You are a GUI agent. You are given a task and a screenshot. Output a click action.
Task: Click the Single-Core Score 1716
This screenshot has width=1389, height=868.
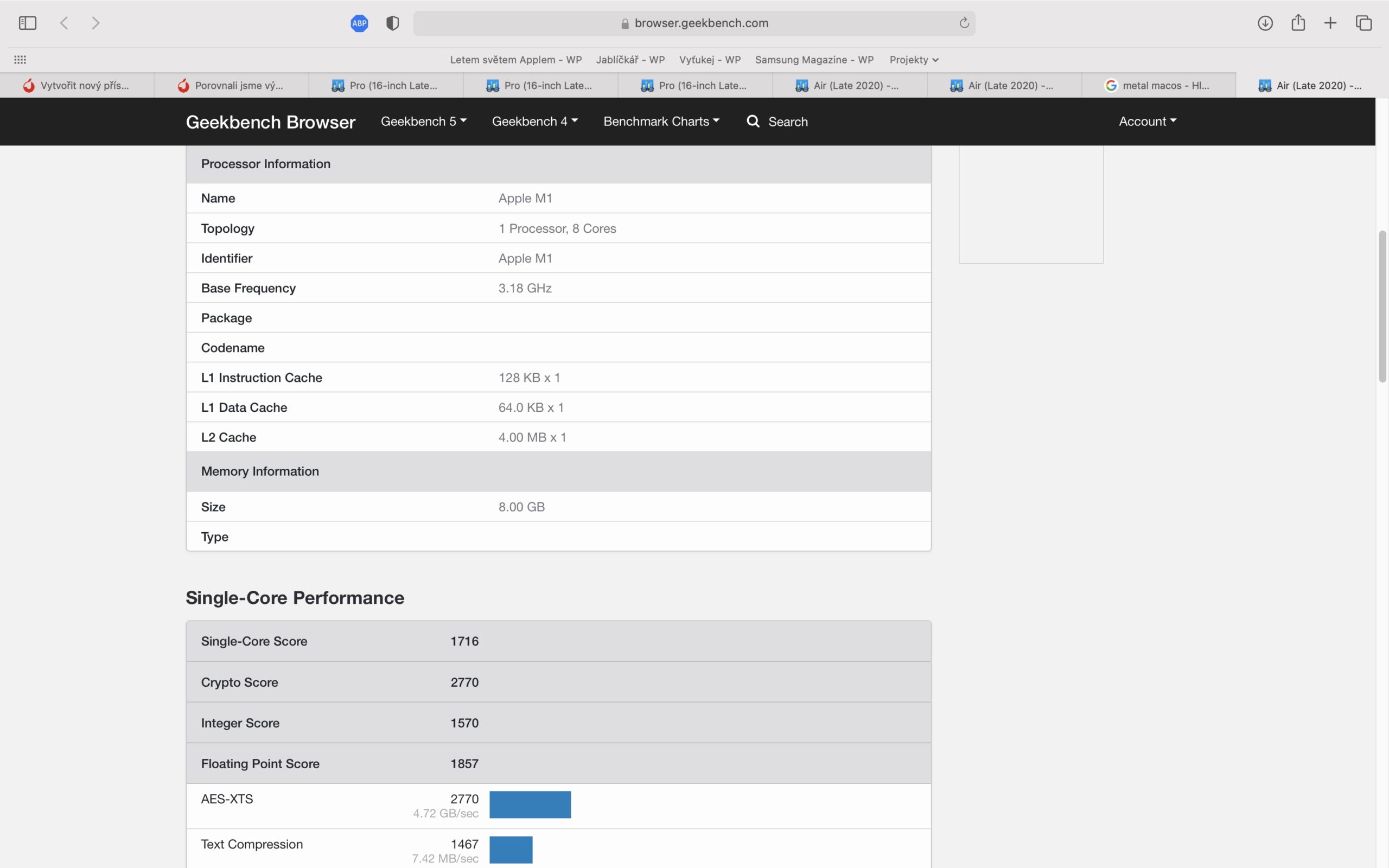pyautogui.click(x=464, y=641)
